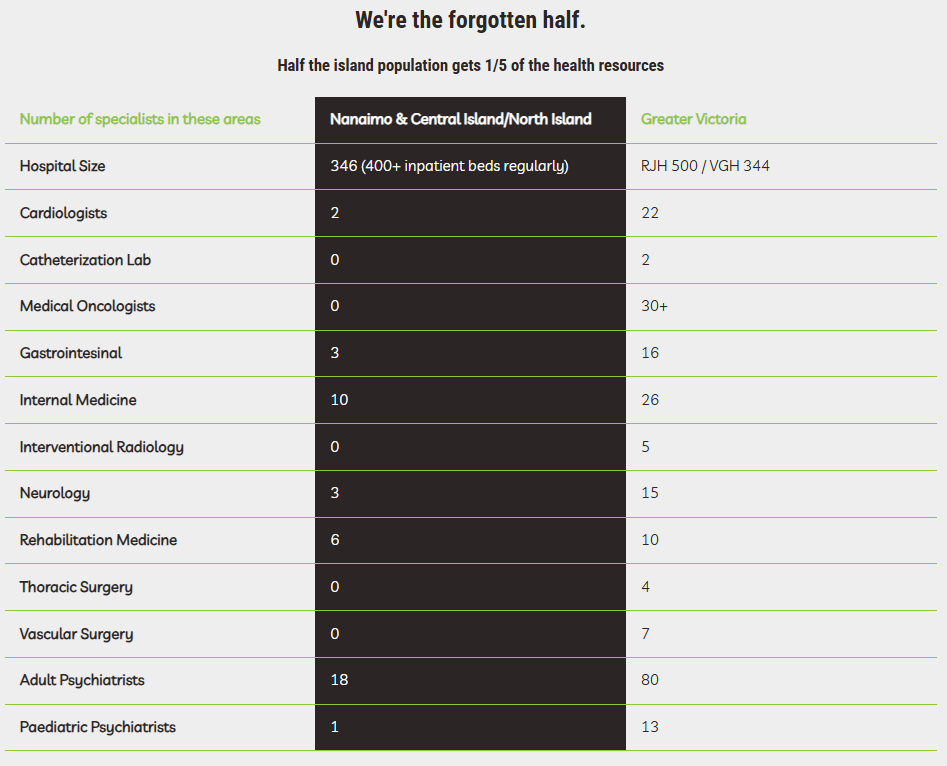This screenshot has width=947, height=766.
Task: Click the "346 (400+ inpatient beds regularly)" cell
Action: 449,166
